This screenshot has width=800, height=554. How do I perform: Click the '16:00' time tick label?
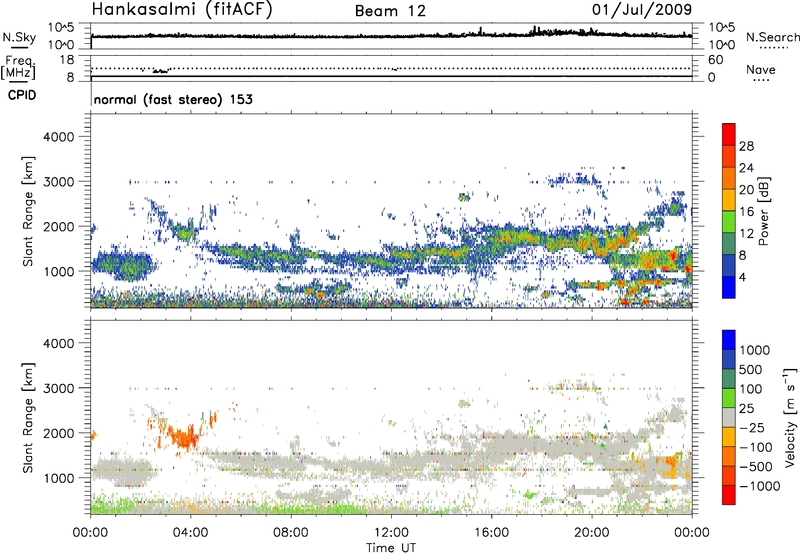[491, 533]
